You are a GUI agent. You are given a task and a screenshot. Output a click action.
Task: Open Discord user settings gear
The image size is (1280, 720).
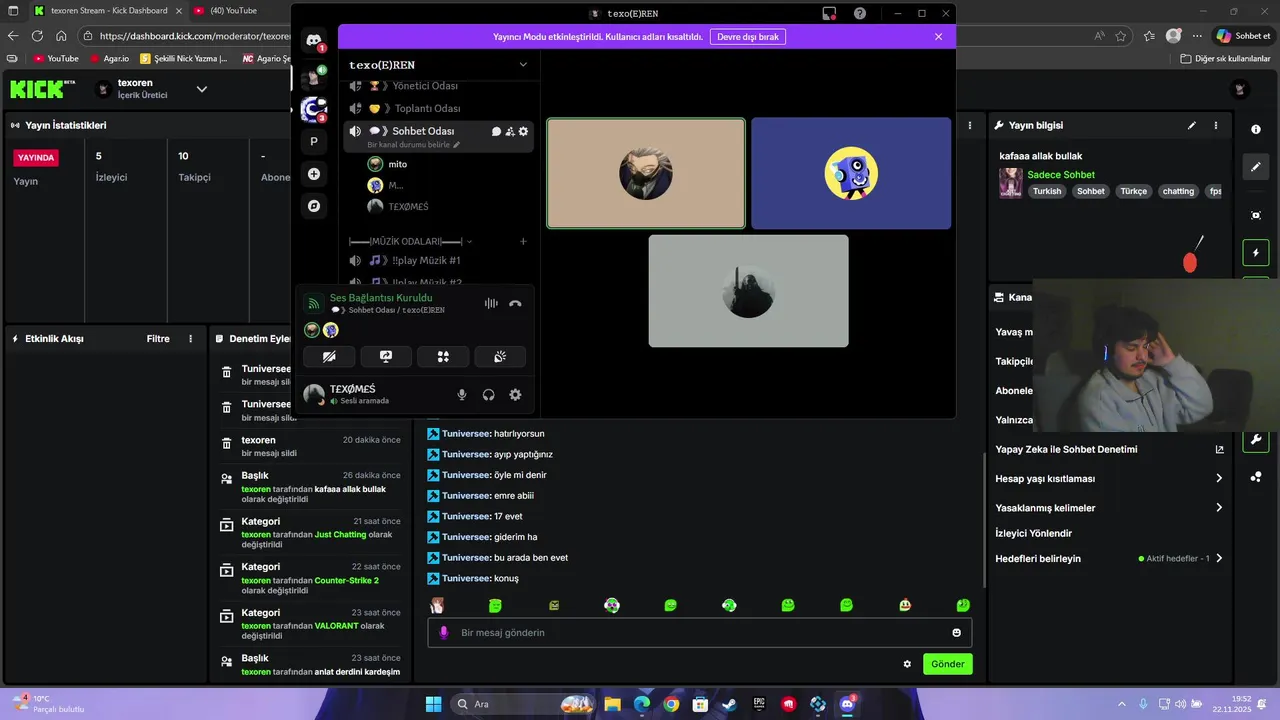click(515, 395)
